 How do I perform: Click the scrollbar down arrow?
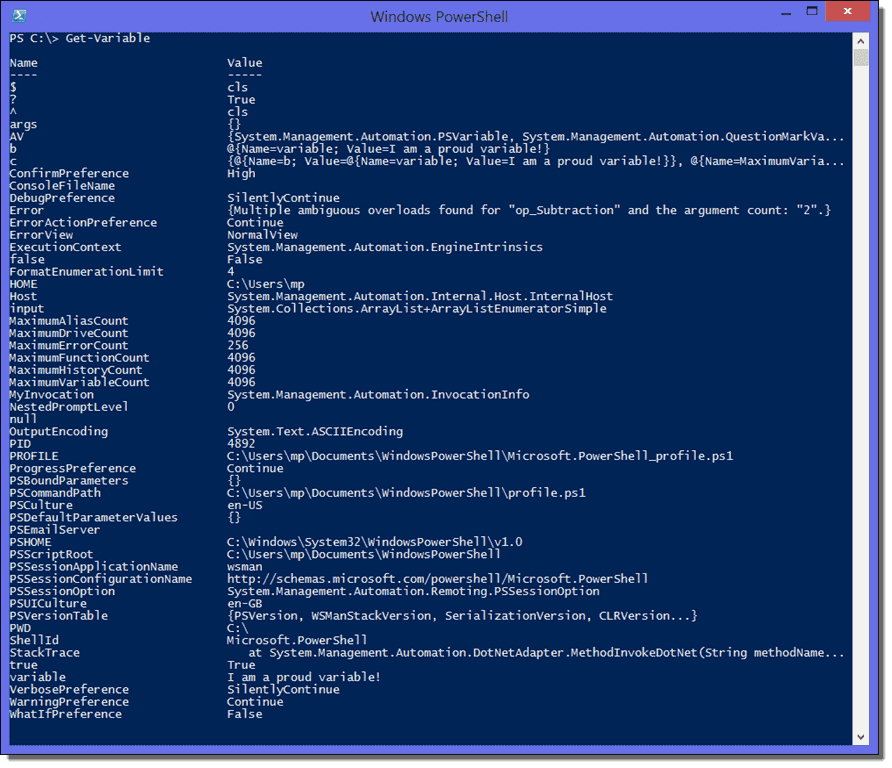point(860,737)
